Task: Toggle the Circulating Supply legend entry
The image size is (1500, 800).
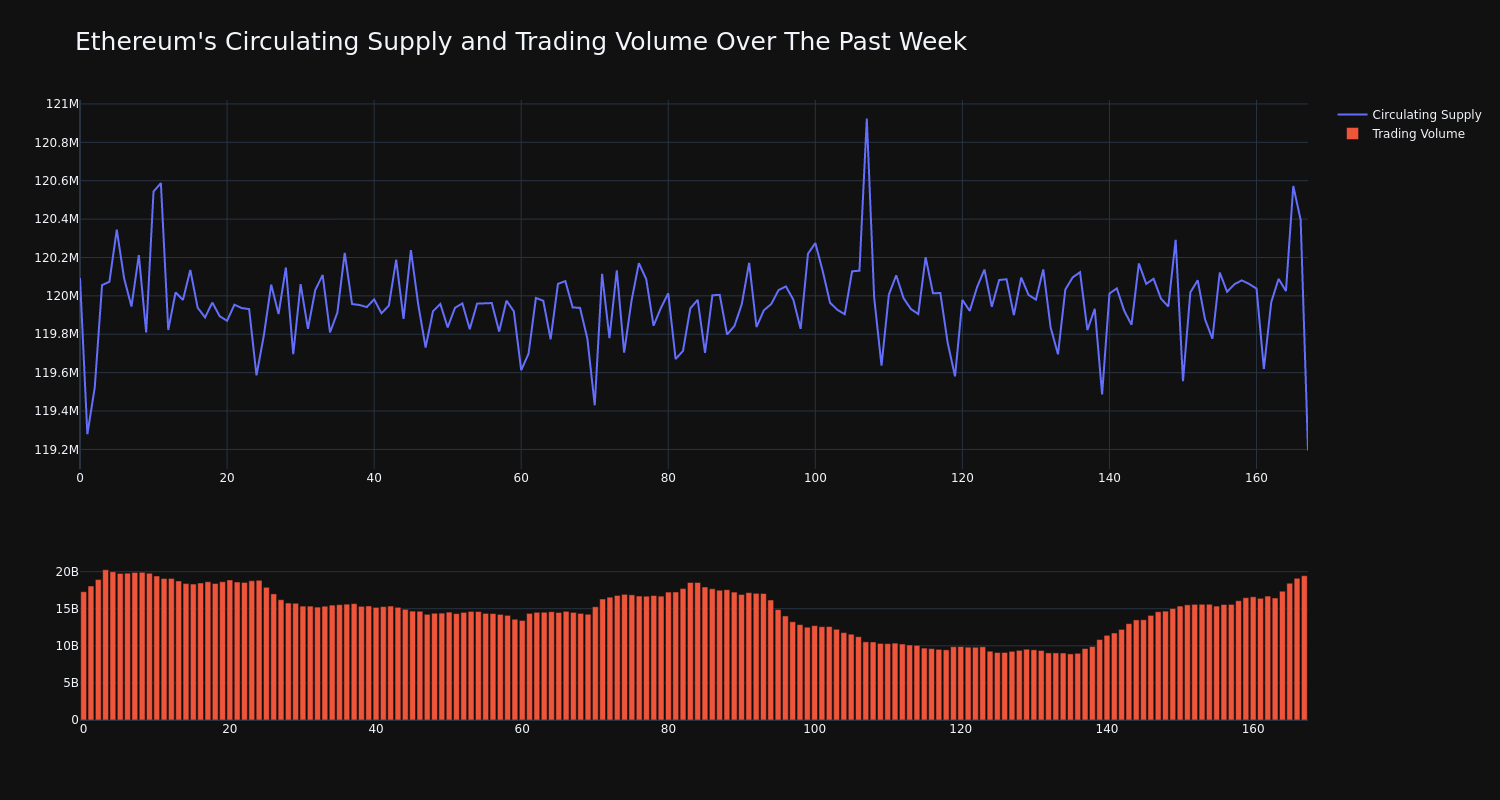Action: 1409,115
